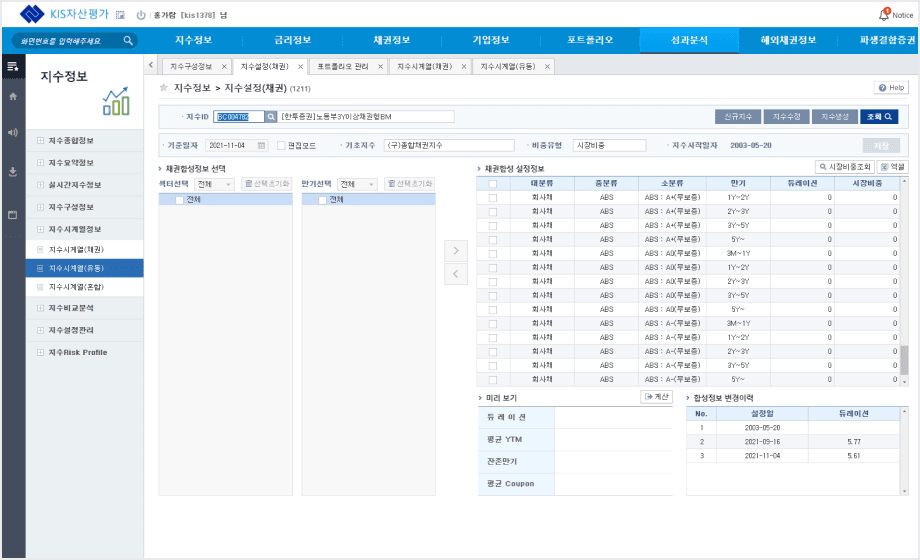Screen dimensions: 920x560
Task: Open the 성과분석 top menu
Action: pos(689,41)
